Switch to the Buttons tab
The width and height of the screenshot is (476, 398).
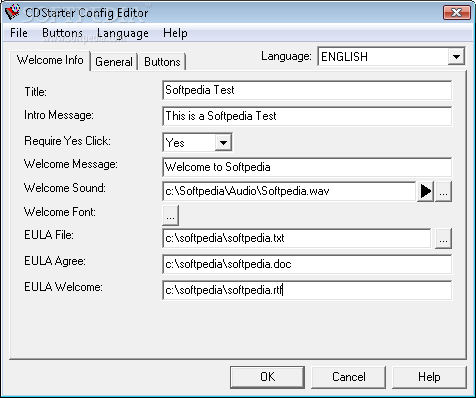pos(162,62)
